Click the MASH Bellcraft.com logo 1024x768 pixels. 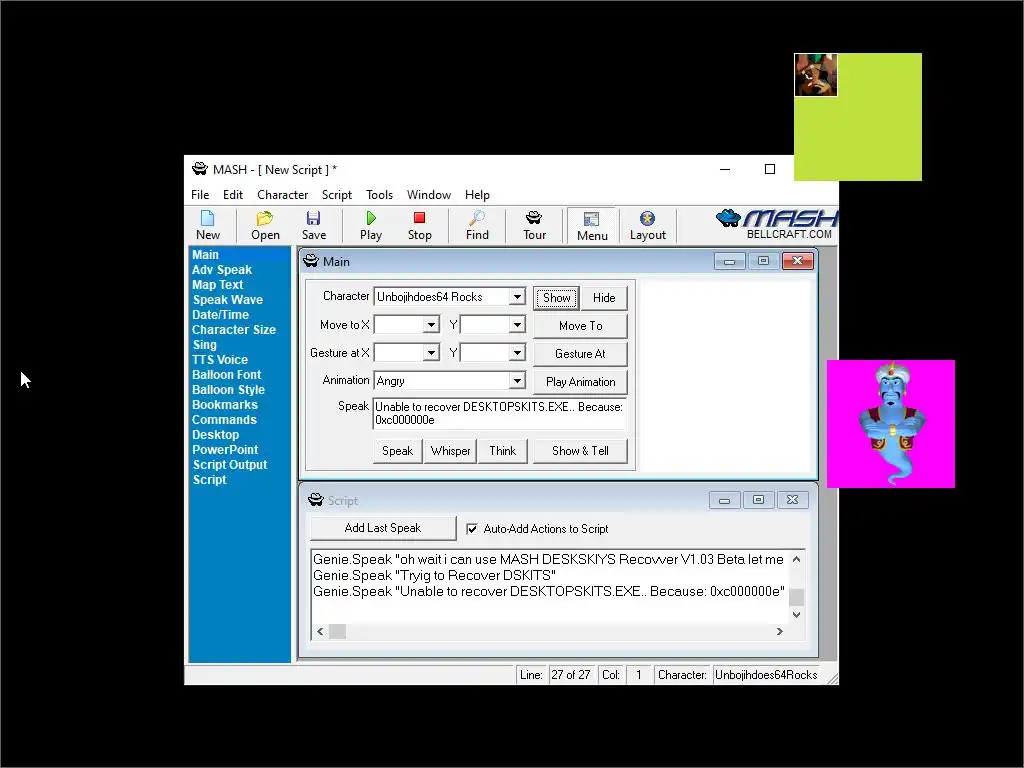point(776,224)
